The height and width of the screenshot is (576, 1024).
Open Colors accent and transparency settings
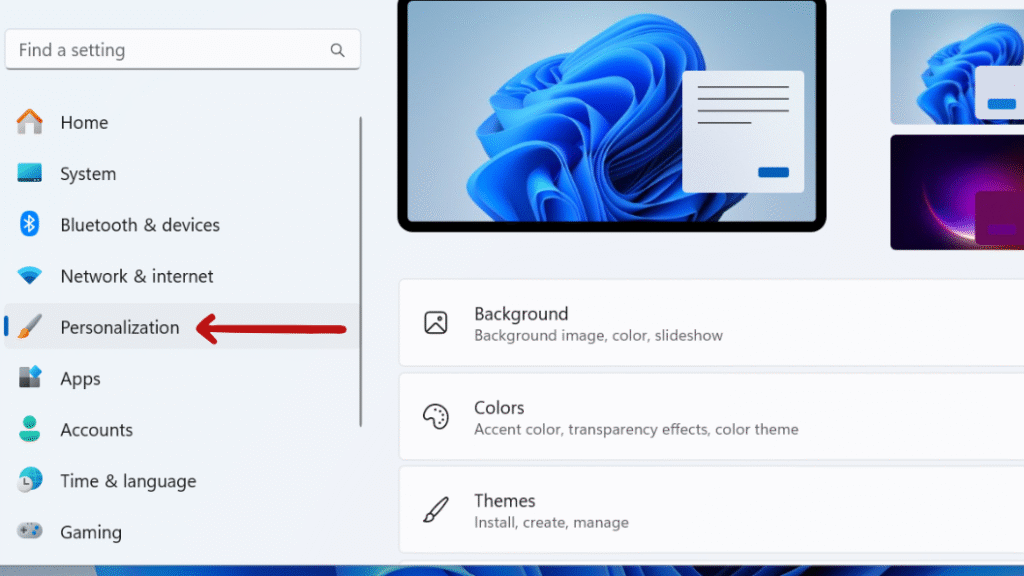point(711,417)
